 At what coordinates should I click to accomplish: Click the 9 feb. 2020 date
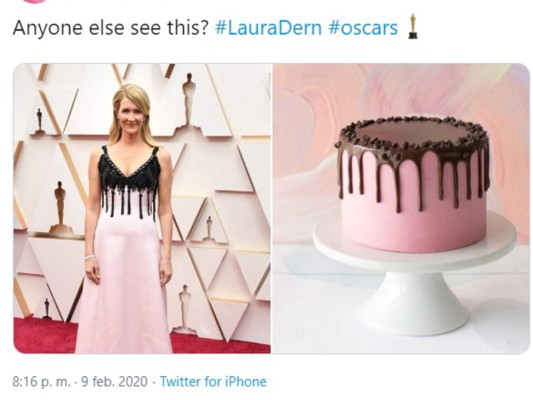pyautogui.click(x=115, y=381)
